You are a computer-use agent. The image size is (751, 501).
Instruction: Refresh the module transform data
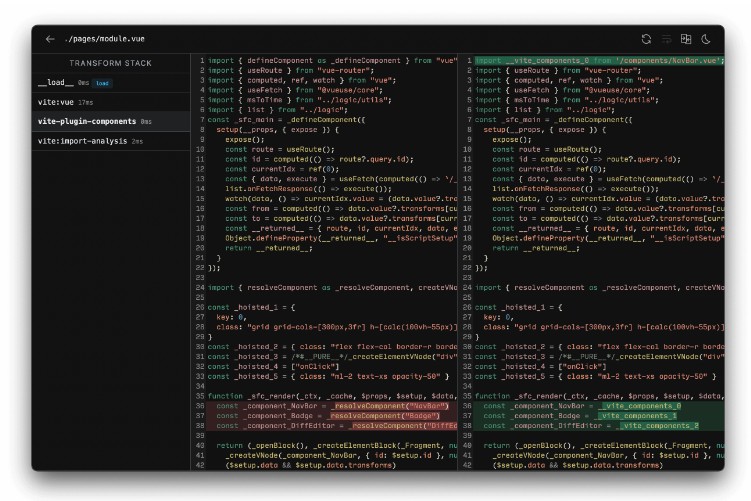646,39
